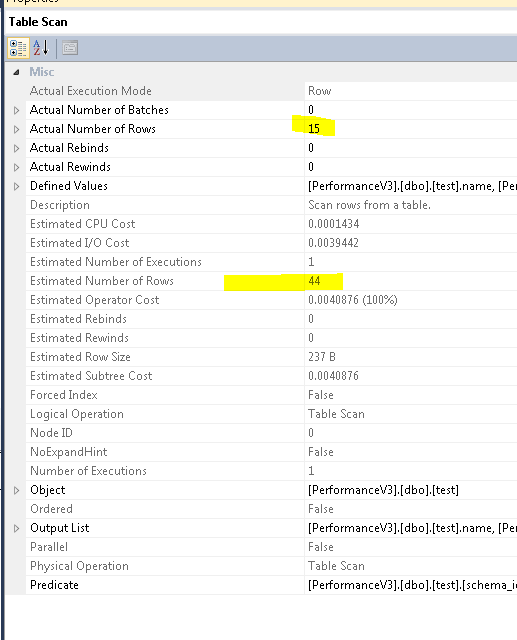Collapse the Misc category
The image size is (517, 640).
[16, 72]
